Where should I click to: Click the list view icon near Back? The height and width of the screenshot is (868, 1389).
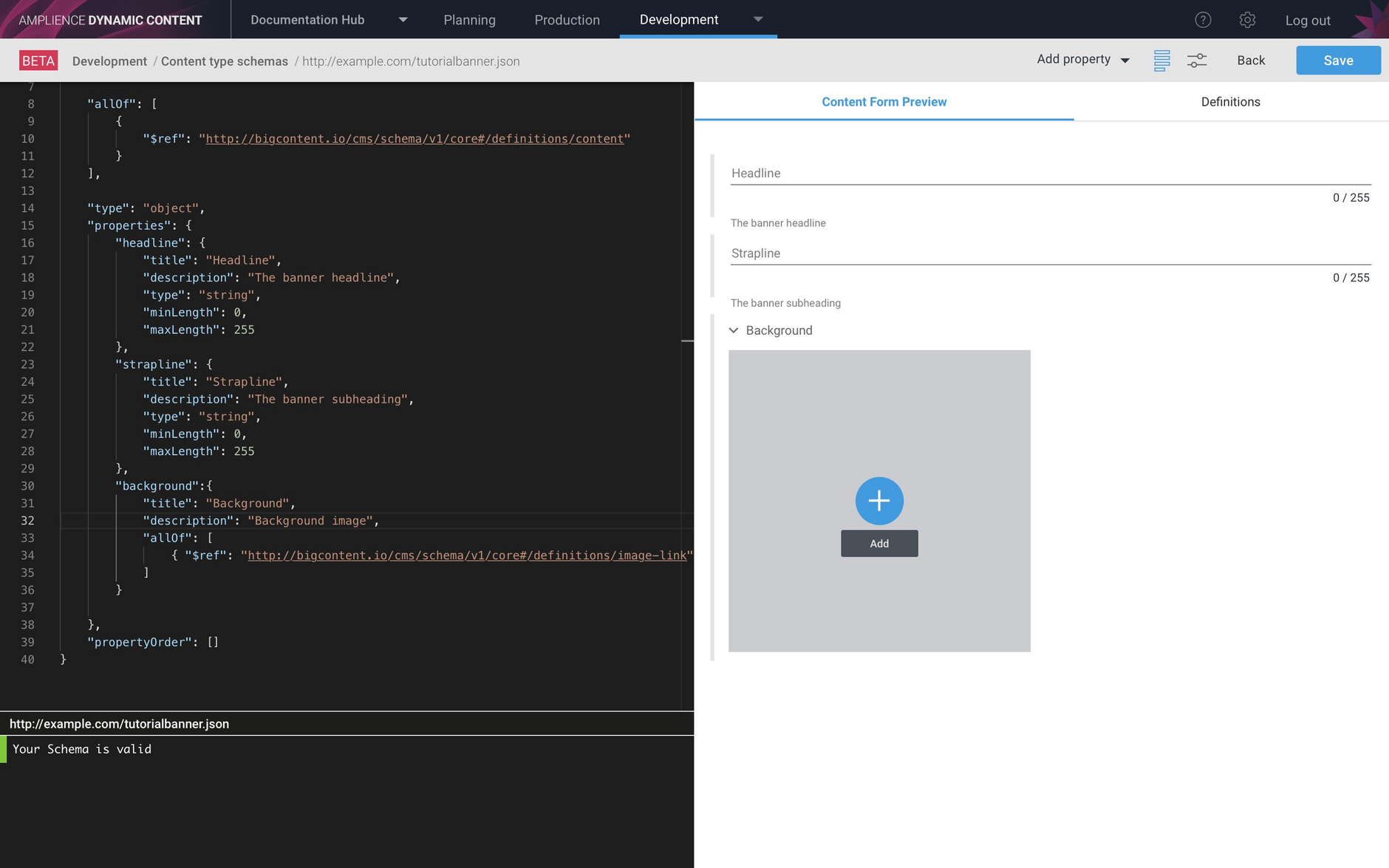click(1161, 60)
